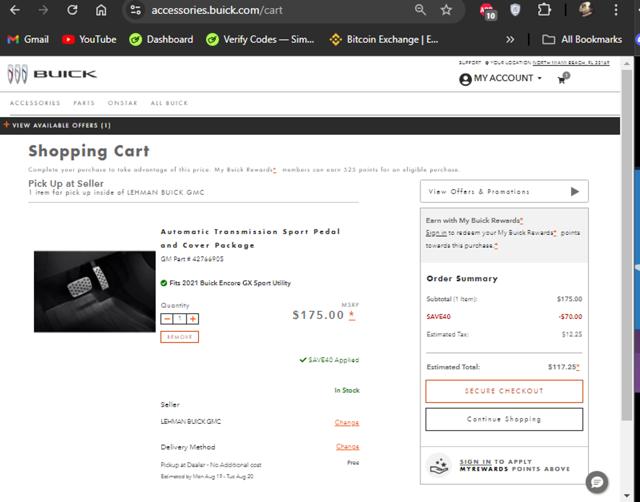640x502 pixels.
Task: Click the North Miami Beach location link
Action: (571, 63)
